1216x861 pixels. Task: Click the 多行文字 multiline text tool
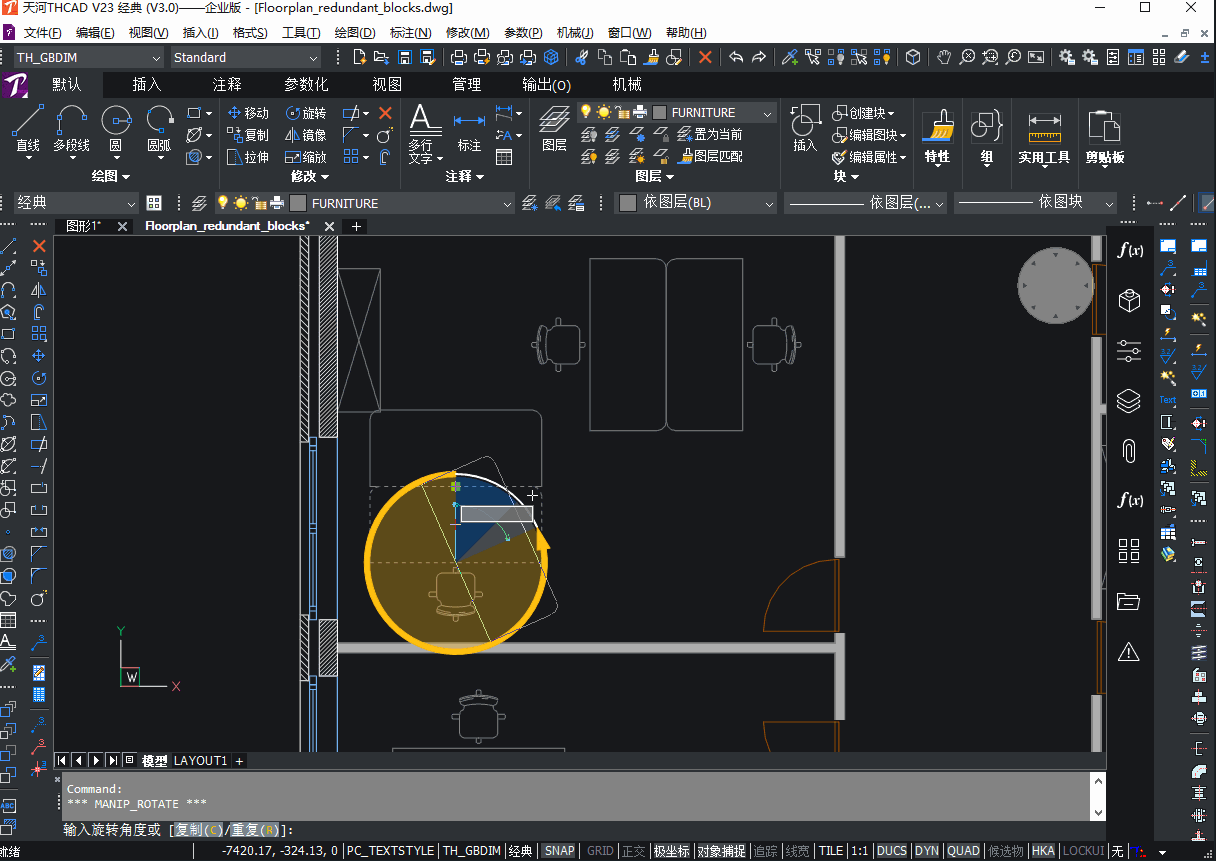pos(424,133)
